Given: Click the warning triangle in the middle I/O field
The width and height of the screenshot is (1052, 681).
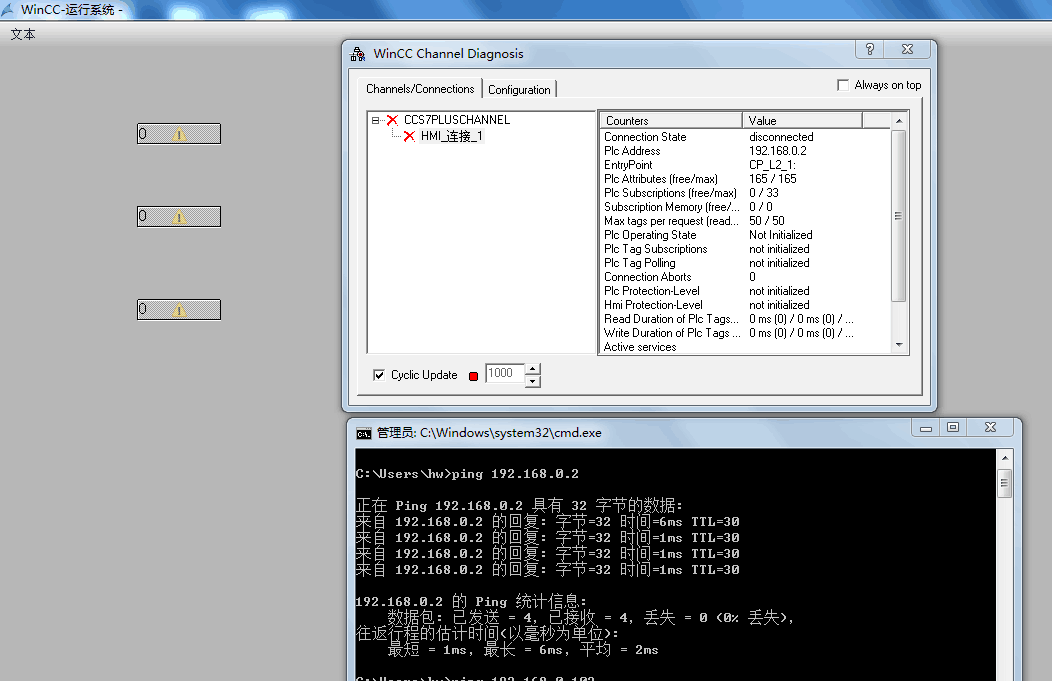Looking at the screenshot, I should click(178, 217).
